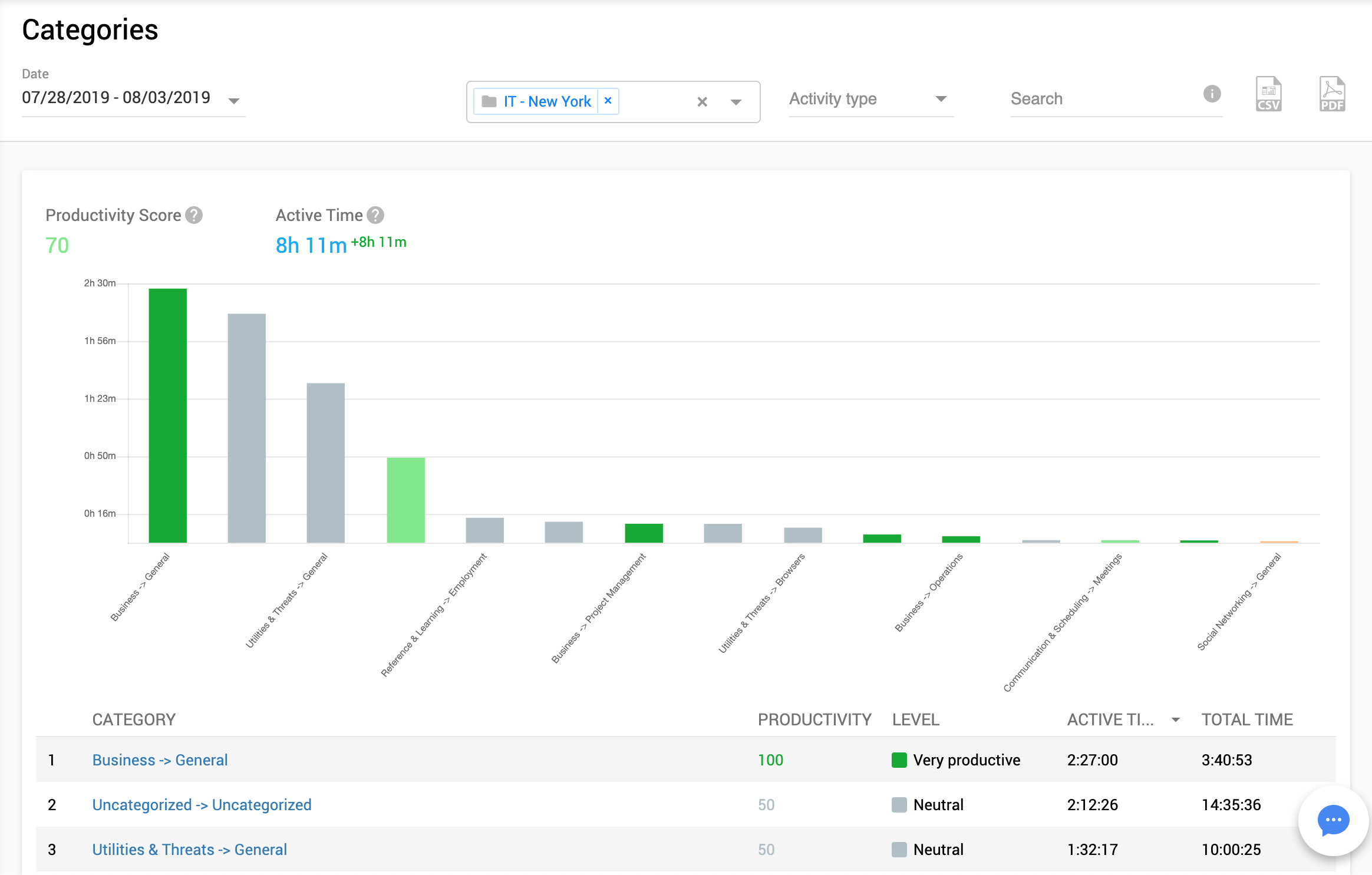1372x875 pixels.
Task: Click the search info icon
Action: (1212, 94)
